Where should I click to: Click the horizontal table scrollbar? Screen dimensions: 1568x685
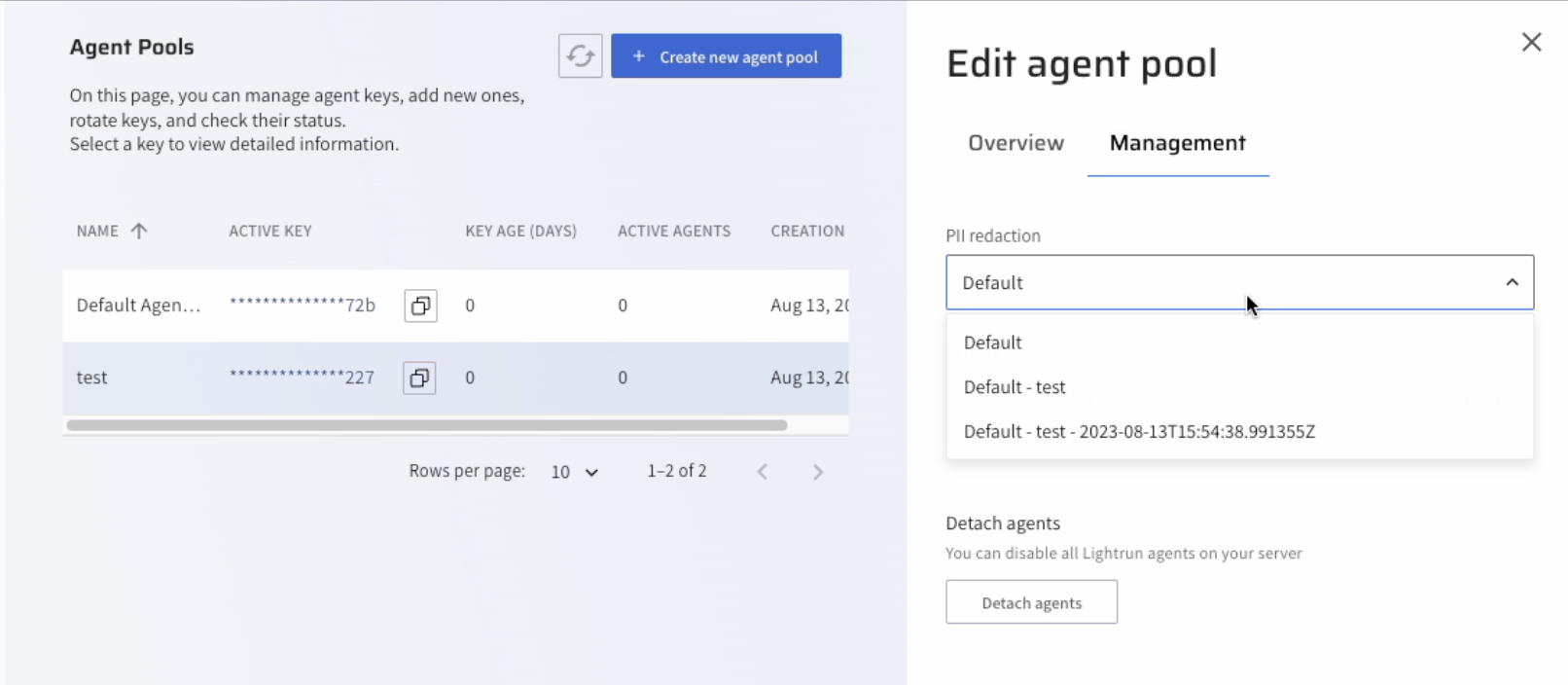(426, 425)
